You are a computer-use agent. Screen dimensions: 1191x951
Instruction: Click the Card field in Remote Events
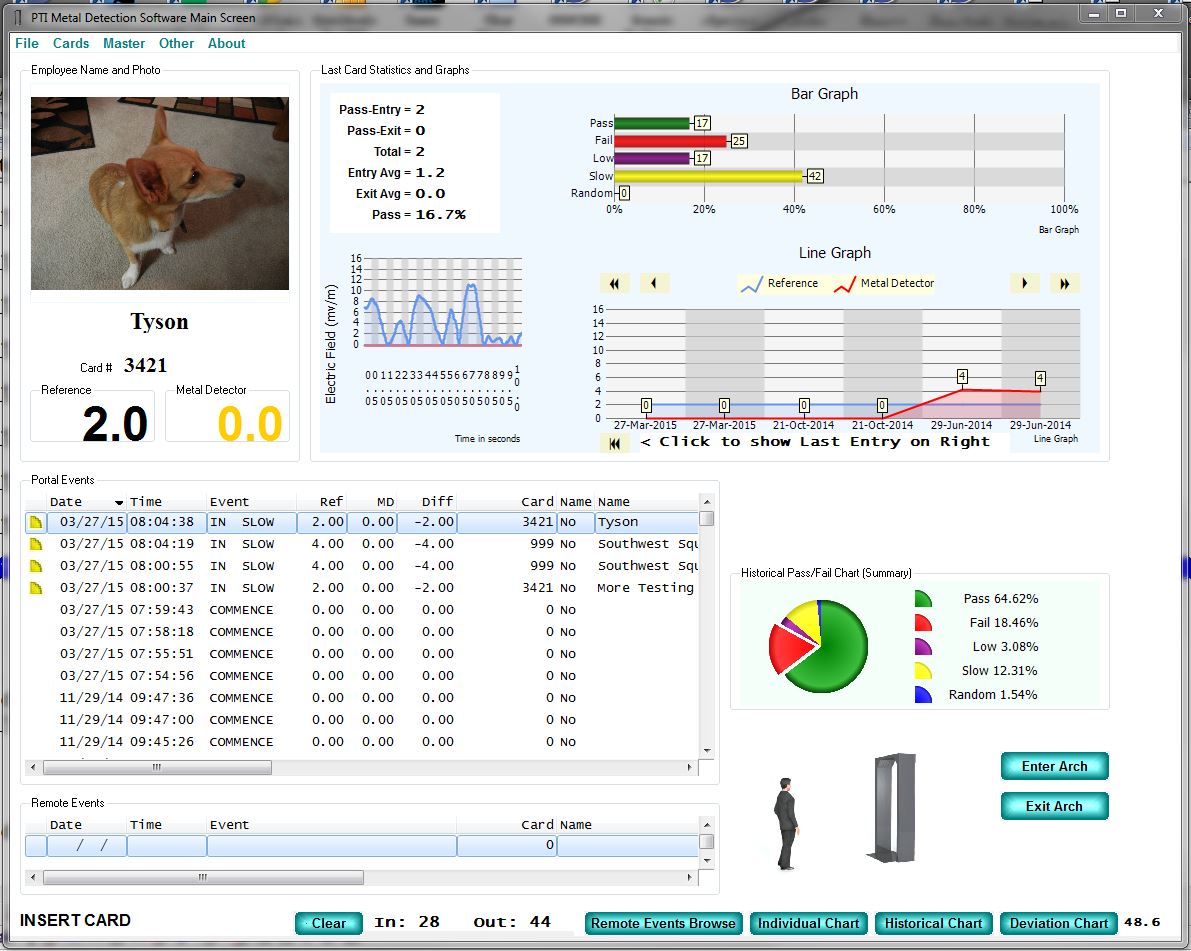click(506, 846)
